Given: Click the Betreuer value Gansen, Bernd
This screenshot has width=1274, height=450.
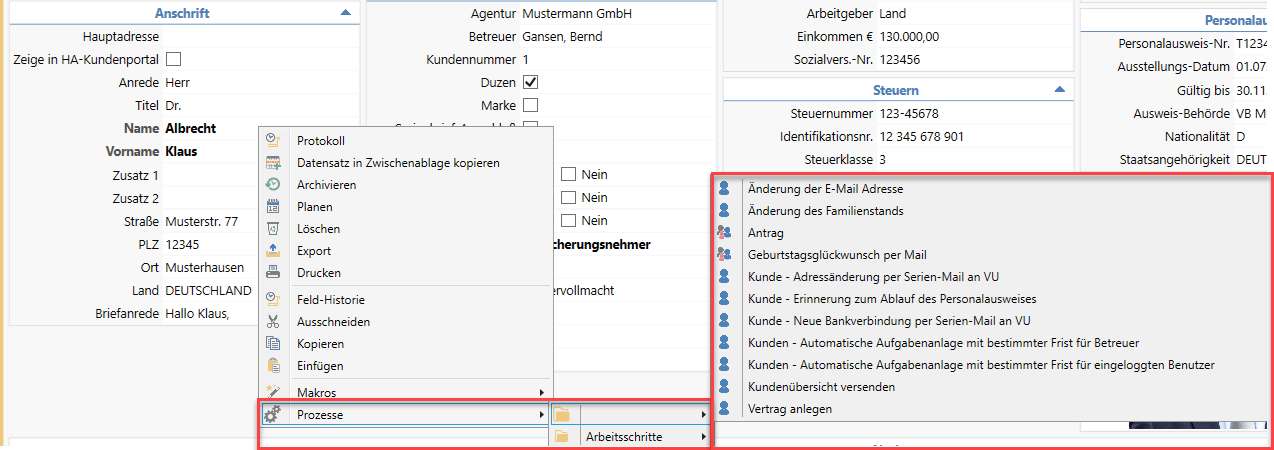Looking at the screenshot, I should tap(562, 37).
